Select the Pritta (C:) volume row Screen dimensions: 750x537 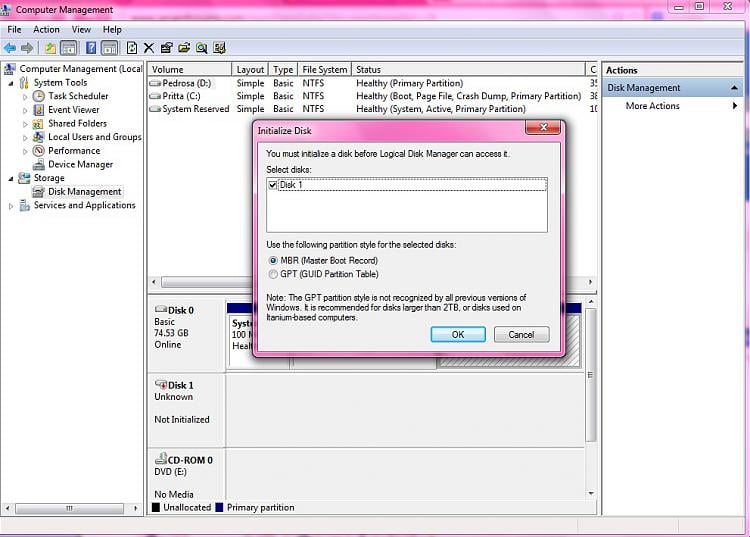point(372,96)
